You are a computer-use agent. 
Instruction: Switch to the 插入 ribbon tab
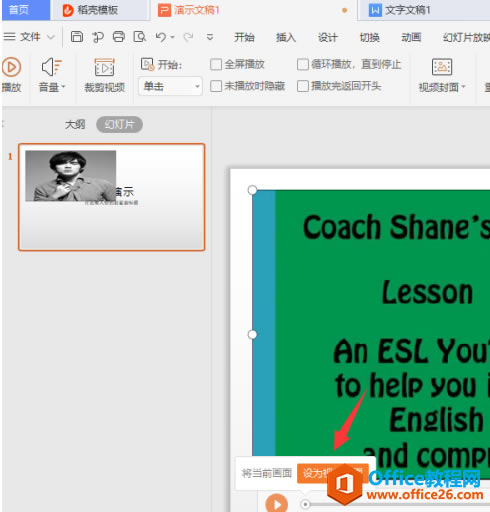tap(286, 37)
